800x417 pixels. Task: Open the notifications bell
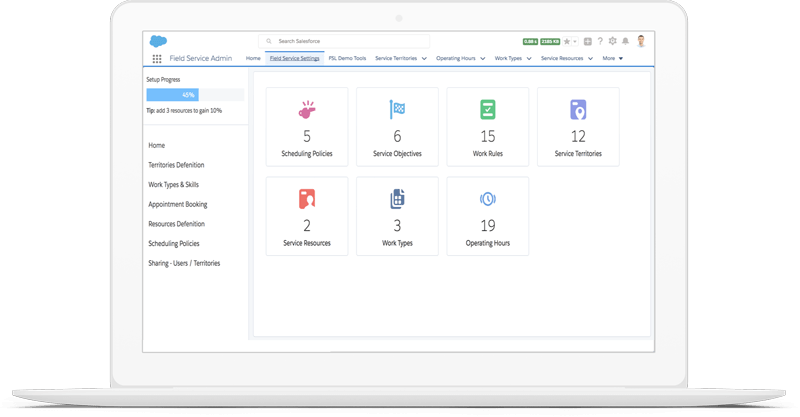626,41
